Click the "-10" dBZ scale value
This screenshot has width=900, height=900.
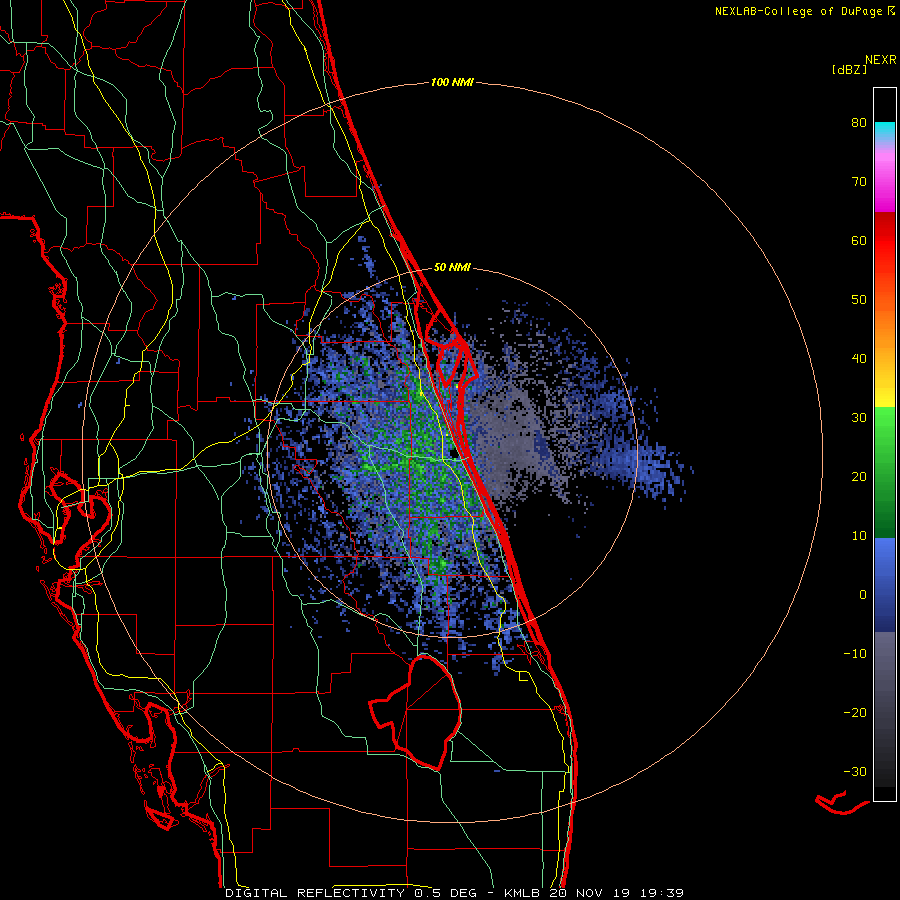pos(855,654)
